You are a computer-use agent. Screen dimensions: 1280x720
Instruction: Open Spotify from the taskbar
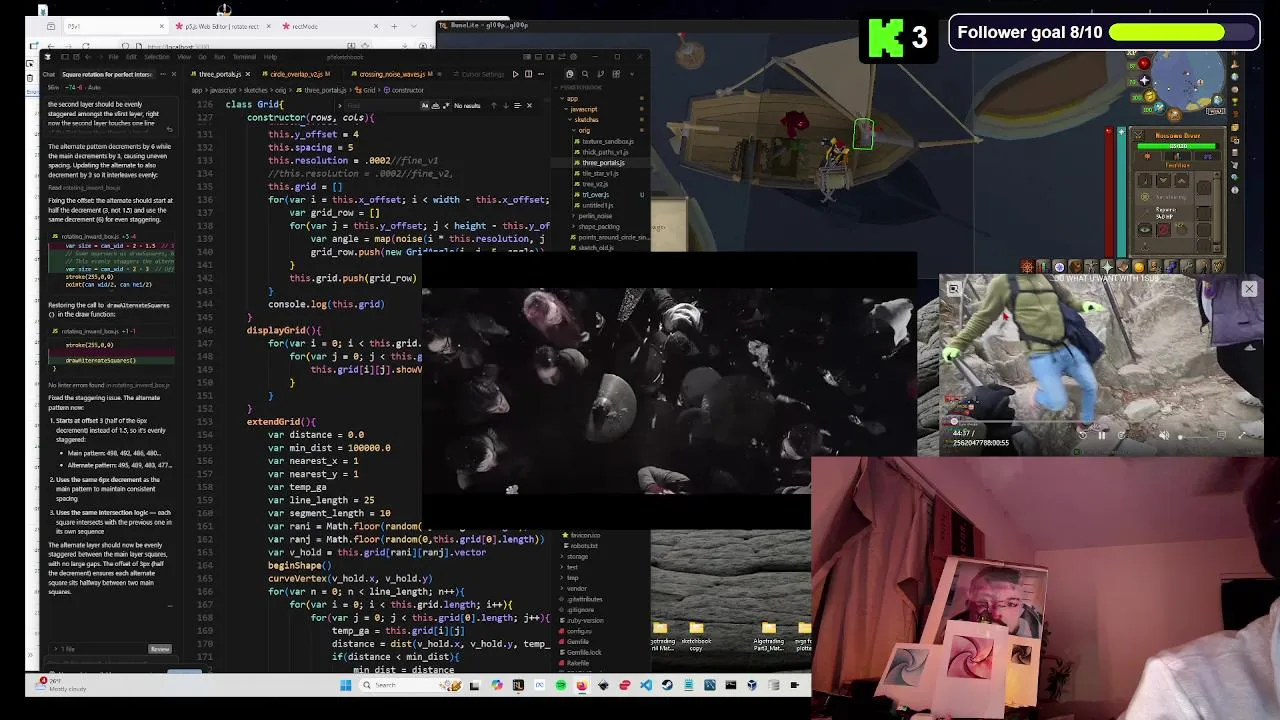[560, 685]
